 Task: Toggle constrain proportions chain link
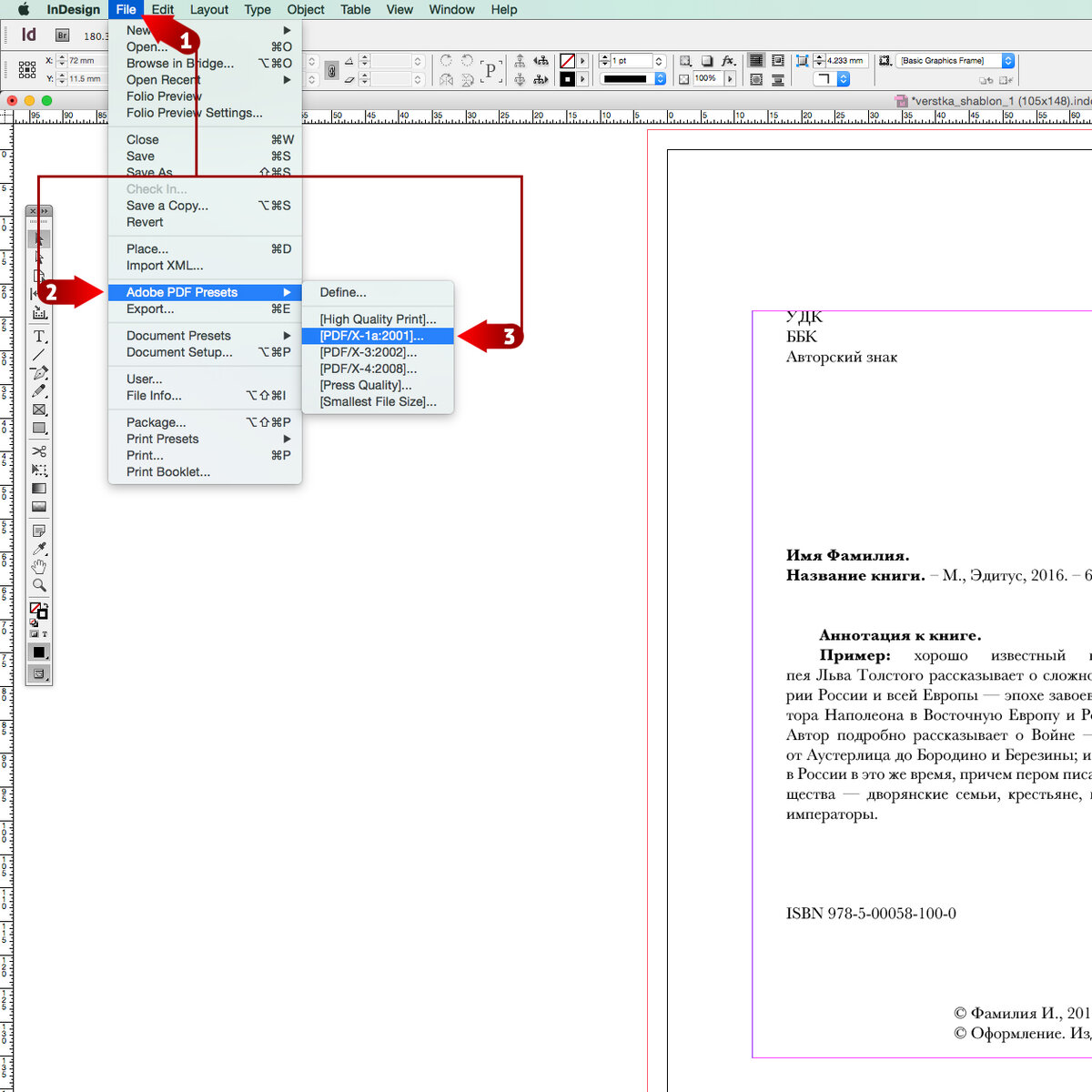(331, 70)
